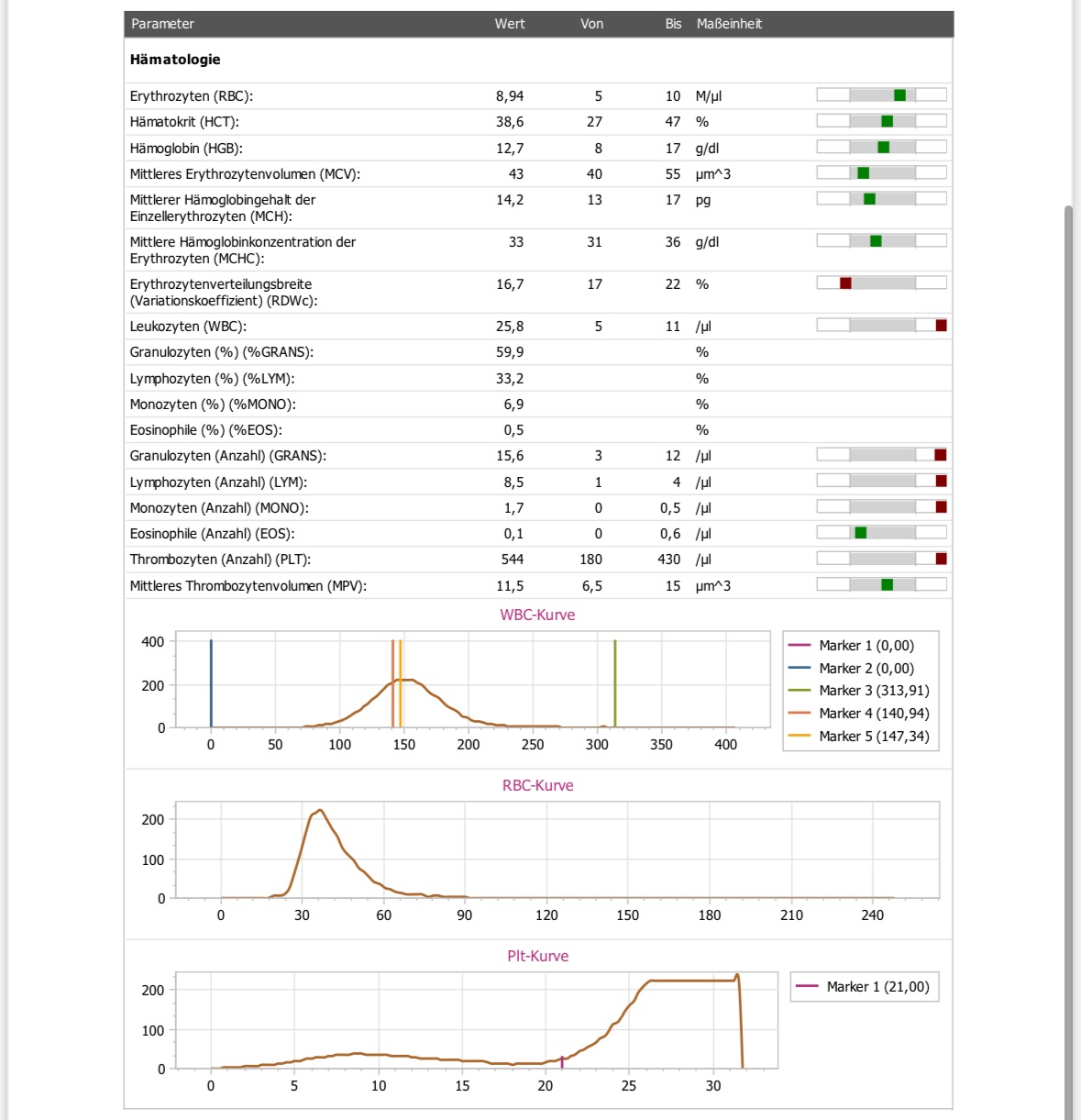Image resolution: width=1081 pixels, height=1120 pixels.
Task: Click the M/µl unit for RBC
Action: (x=709, y=96)
